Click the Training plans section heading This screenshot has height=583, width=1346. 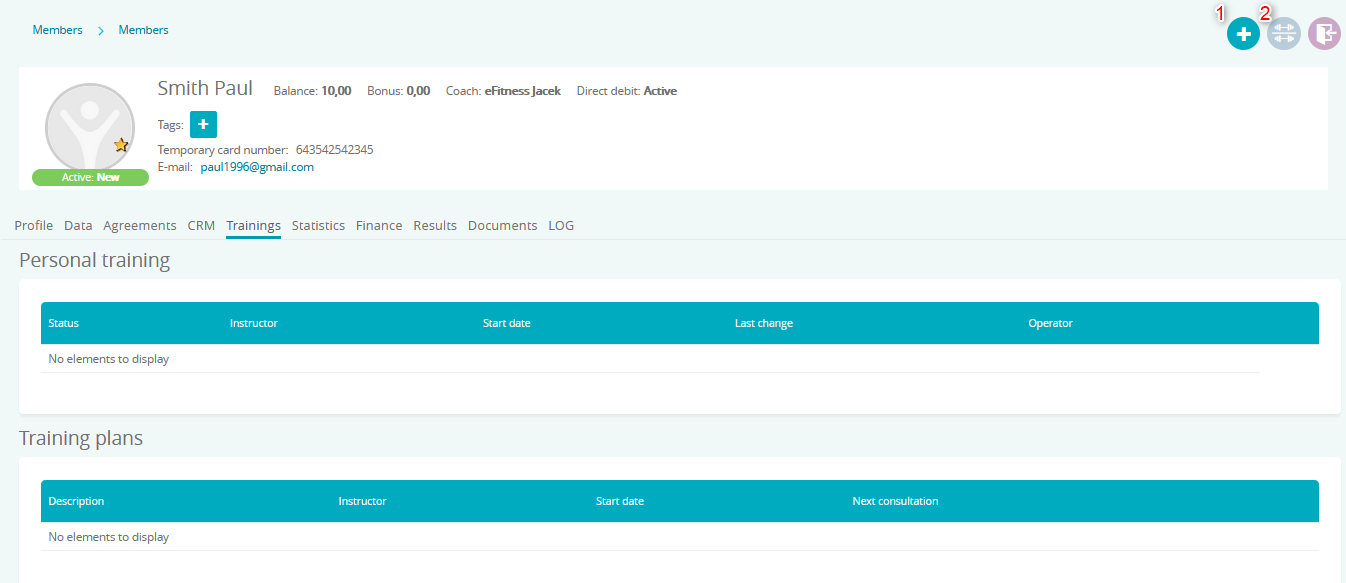pos(81,438)
